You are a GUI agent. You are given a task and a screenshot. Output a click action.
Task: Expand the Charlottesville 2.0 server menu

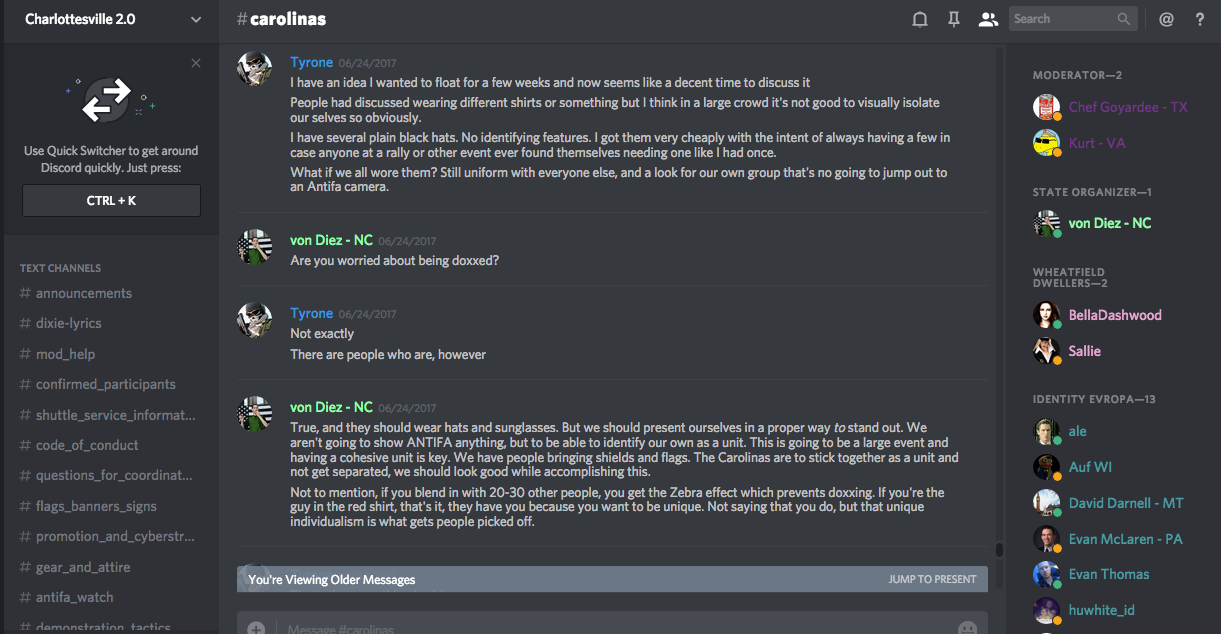click(x=196, y=19)
